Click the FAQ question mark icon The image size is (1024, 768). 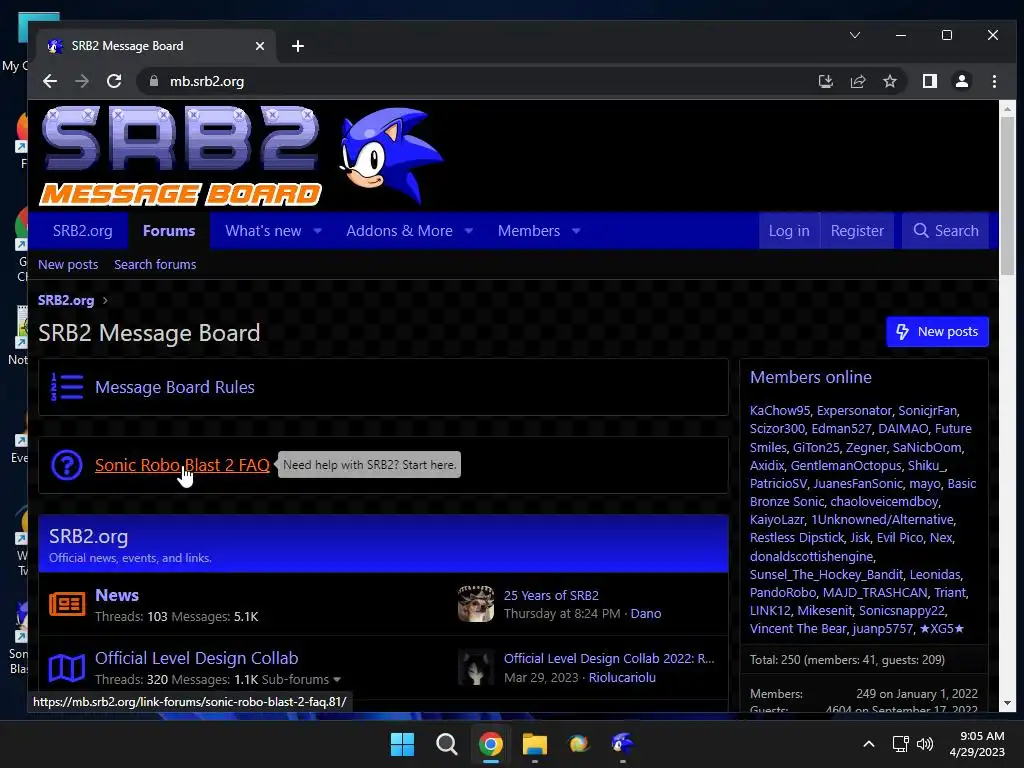coord(67,465)
